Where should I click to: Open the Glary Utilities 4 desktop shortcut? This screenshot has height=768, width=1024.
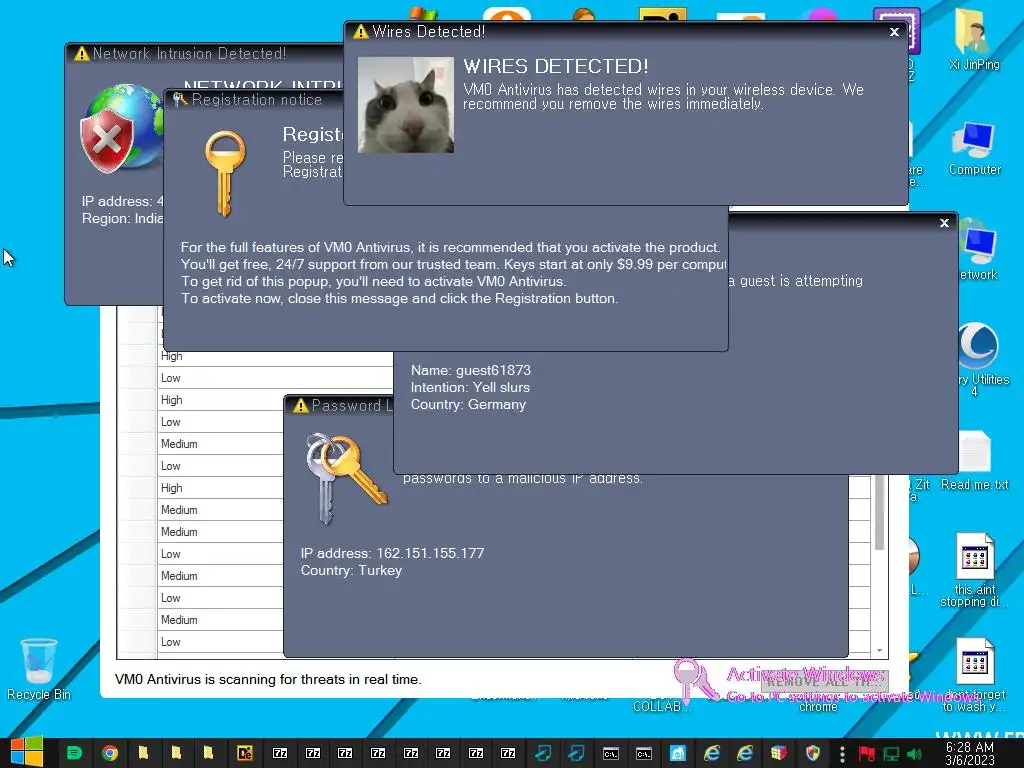pyautogui.click(x=978, y=358)
